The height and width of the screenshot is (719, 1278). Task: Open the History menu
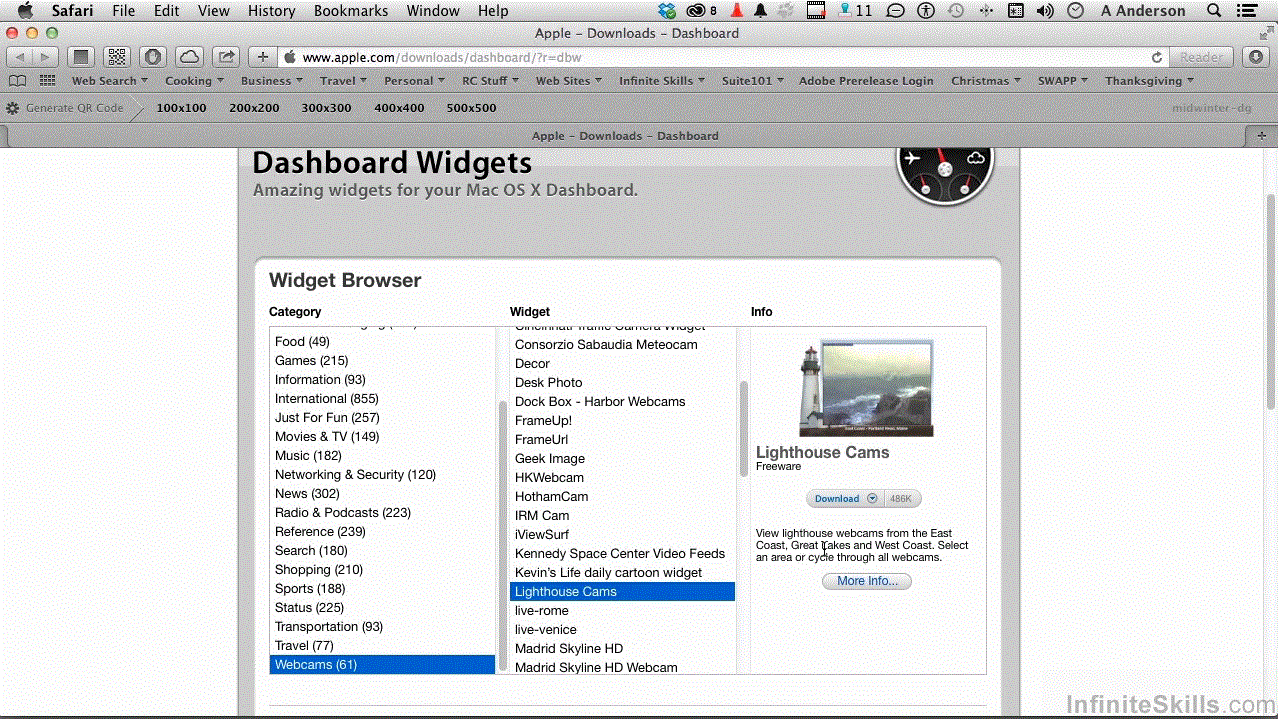pos(271,11)
